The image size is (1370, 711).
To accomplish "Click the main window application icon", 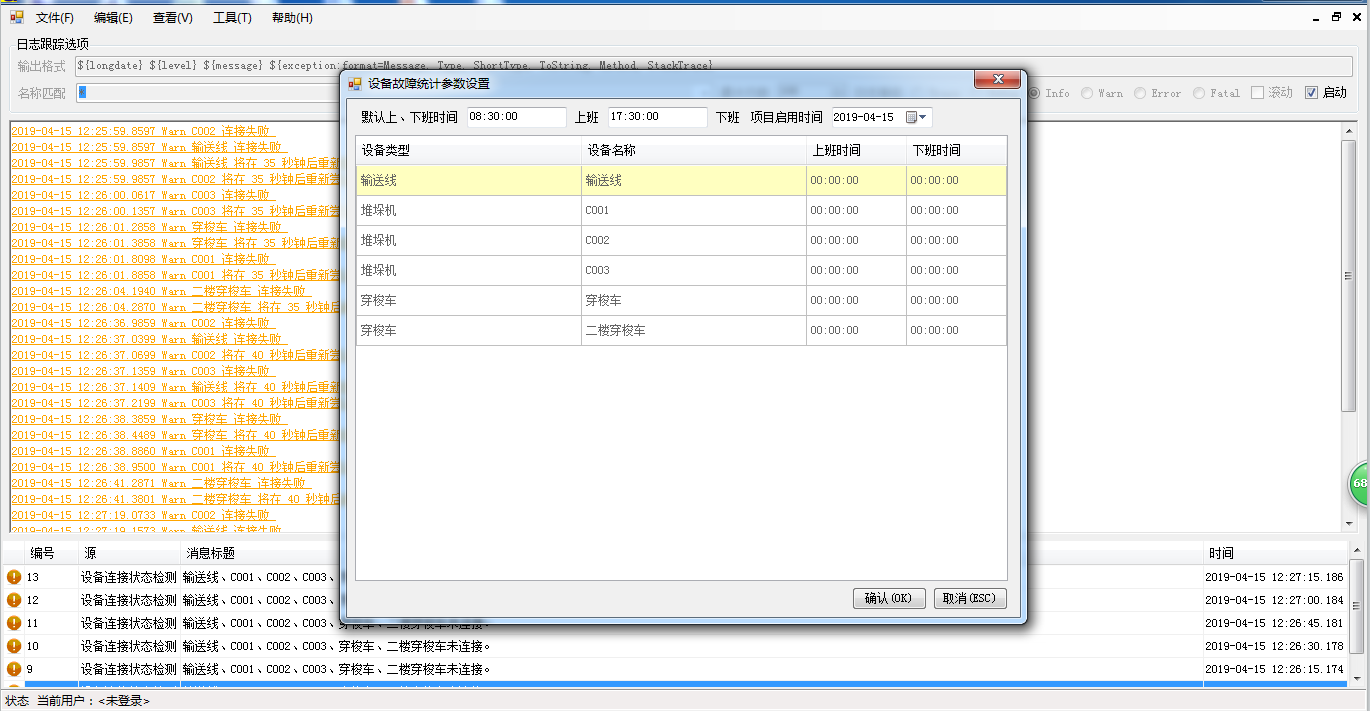I will coord(17,17).
